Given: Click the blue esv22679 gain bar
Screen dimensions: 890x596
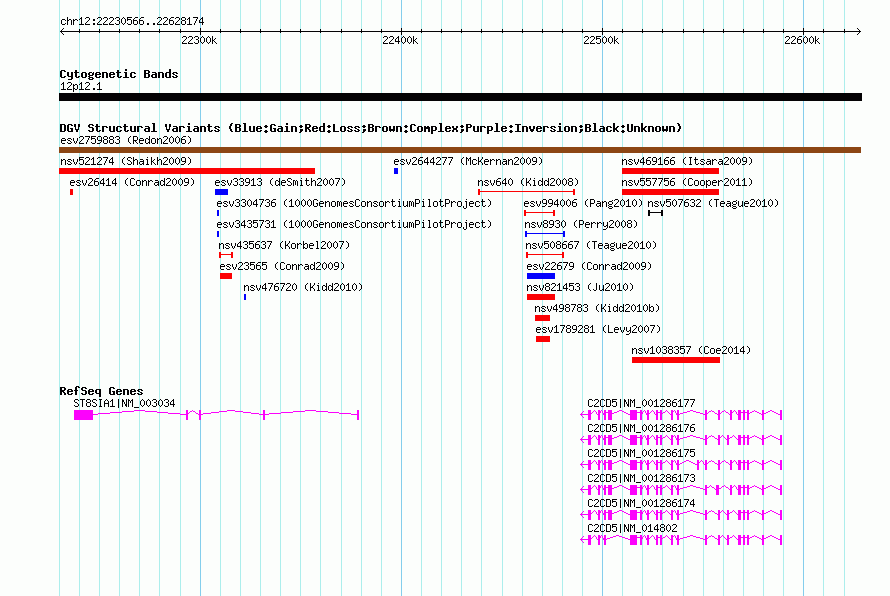Looking at the screenshot, I should pyautogui.click(x=541, y=276).
